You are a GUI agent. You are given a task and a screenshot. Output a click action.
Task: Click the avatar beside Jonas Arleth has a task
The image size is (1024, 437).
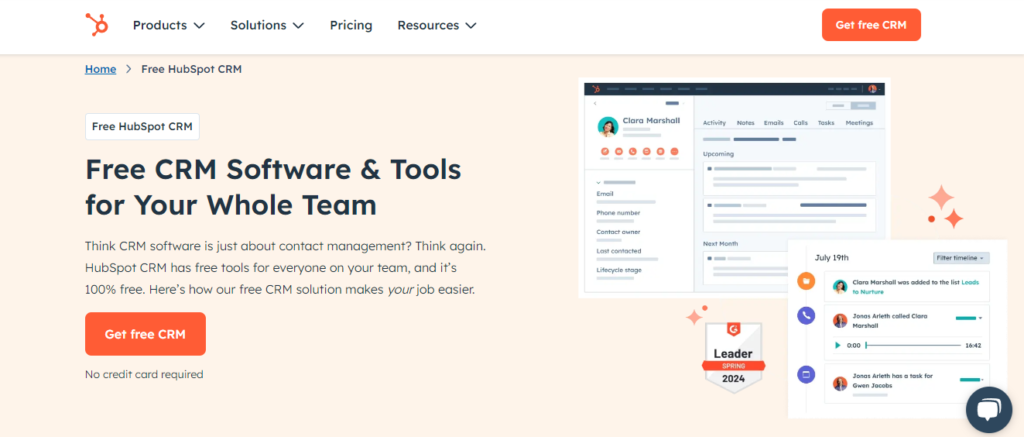pyautogui.click(x=840, y=383)
